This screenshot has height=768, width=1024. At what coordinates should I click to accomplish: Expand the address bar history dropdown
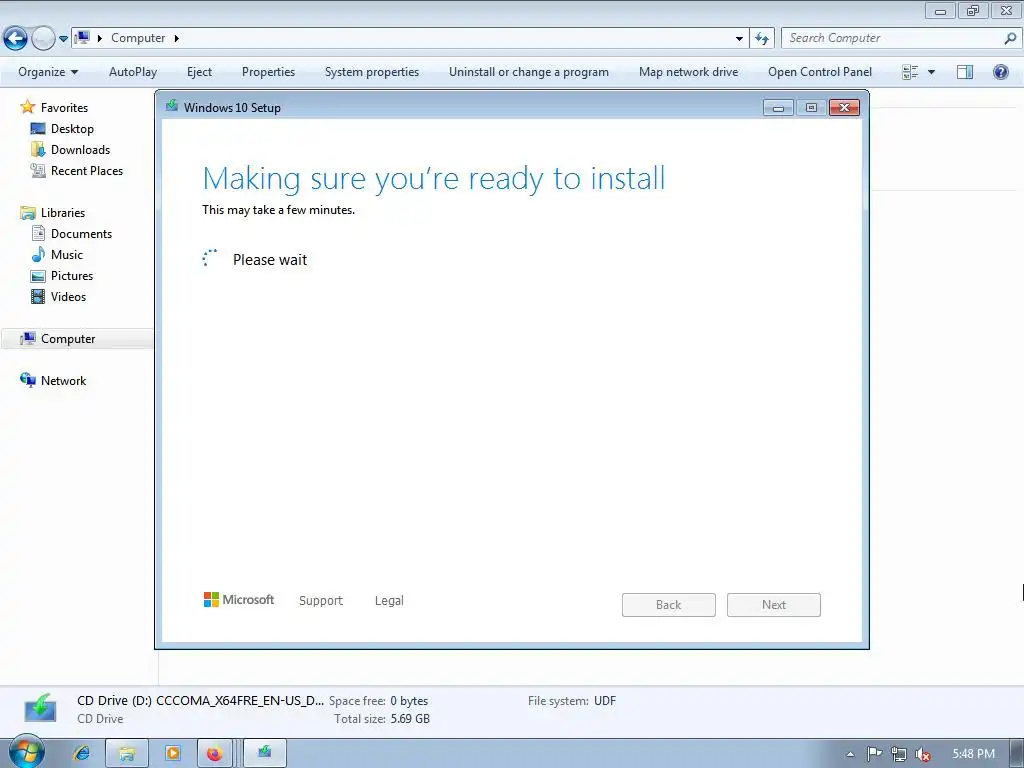(x=739, y=39)
